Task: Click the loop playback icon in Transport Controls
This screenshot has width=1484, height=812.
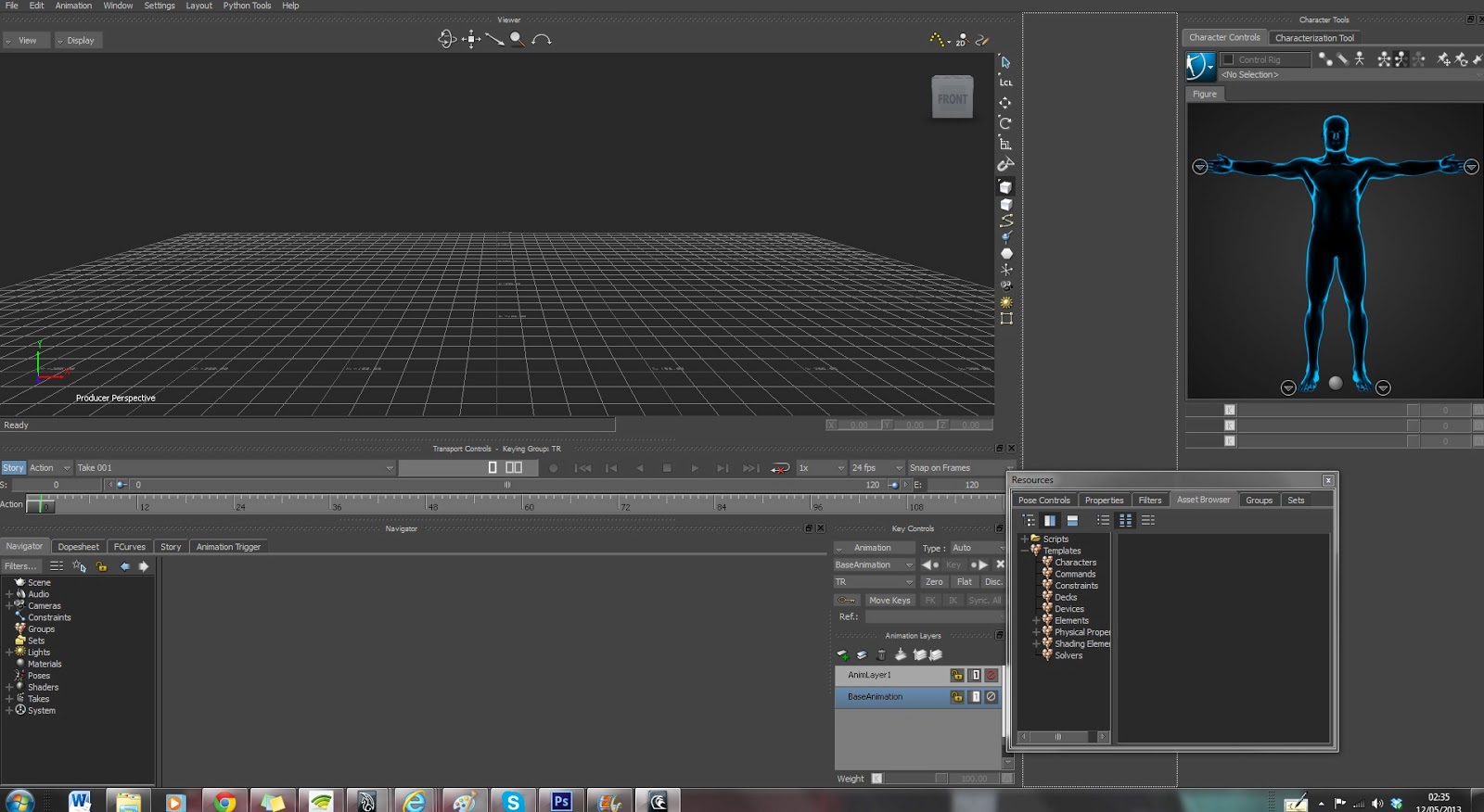Action: click(780, 468)
